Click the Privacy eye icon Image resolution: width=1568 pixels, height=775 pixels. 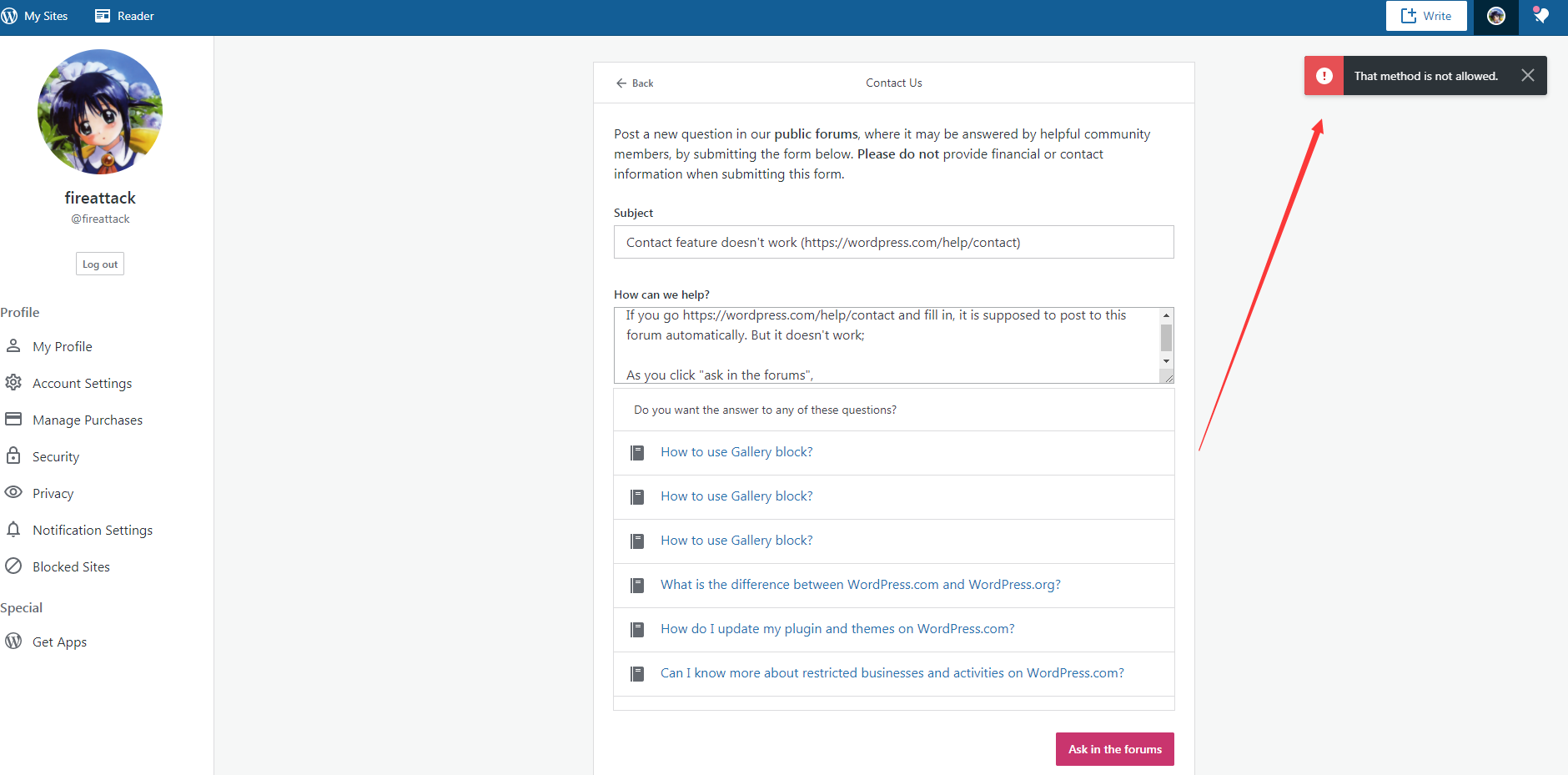click(x=13, y=493)
